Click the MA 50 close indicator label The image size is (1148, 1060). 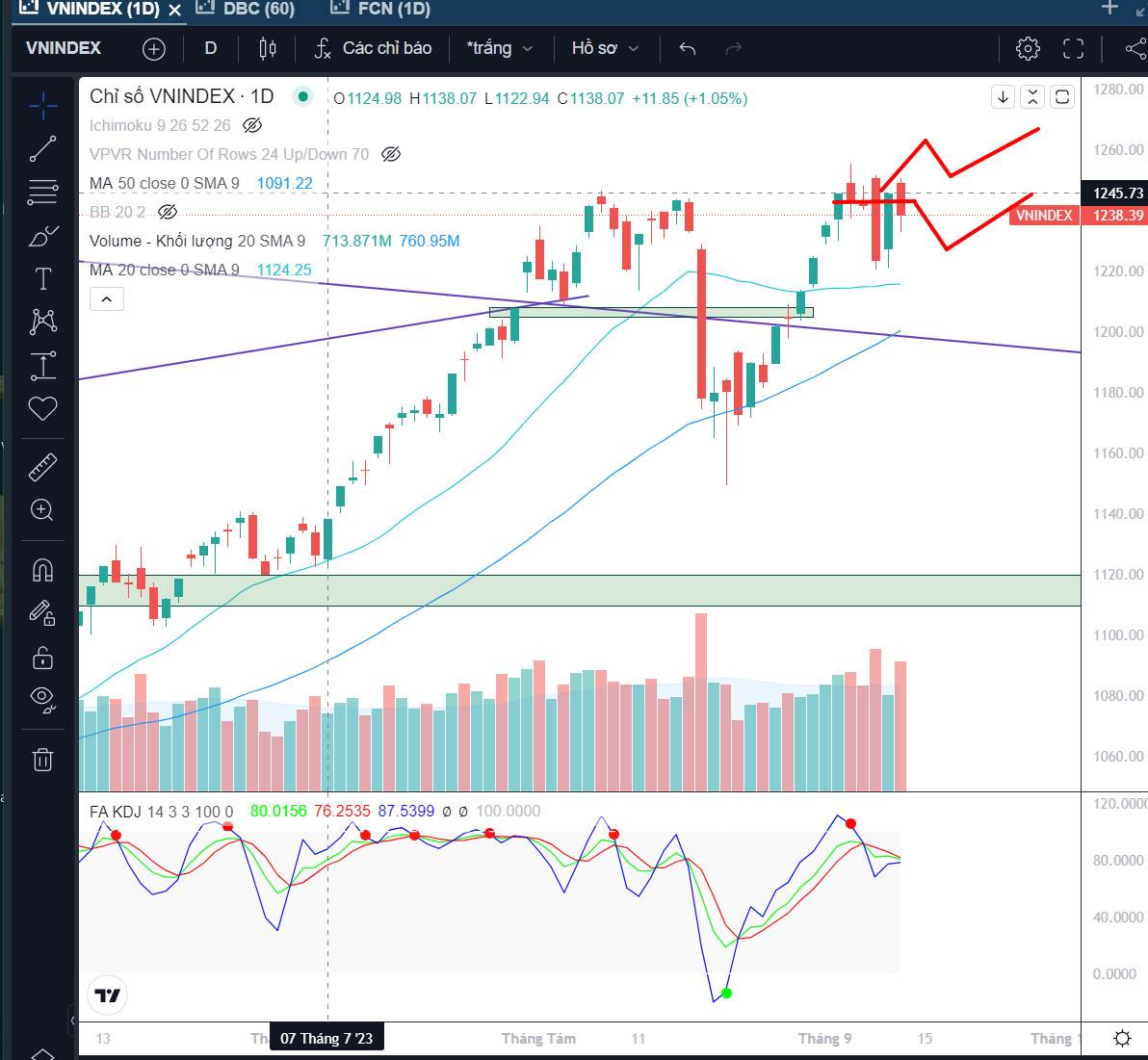[x=164, y=183]
